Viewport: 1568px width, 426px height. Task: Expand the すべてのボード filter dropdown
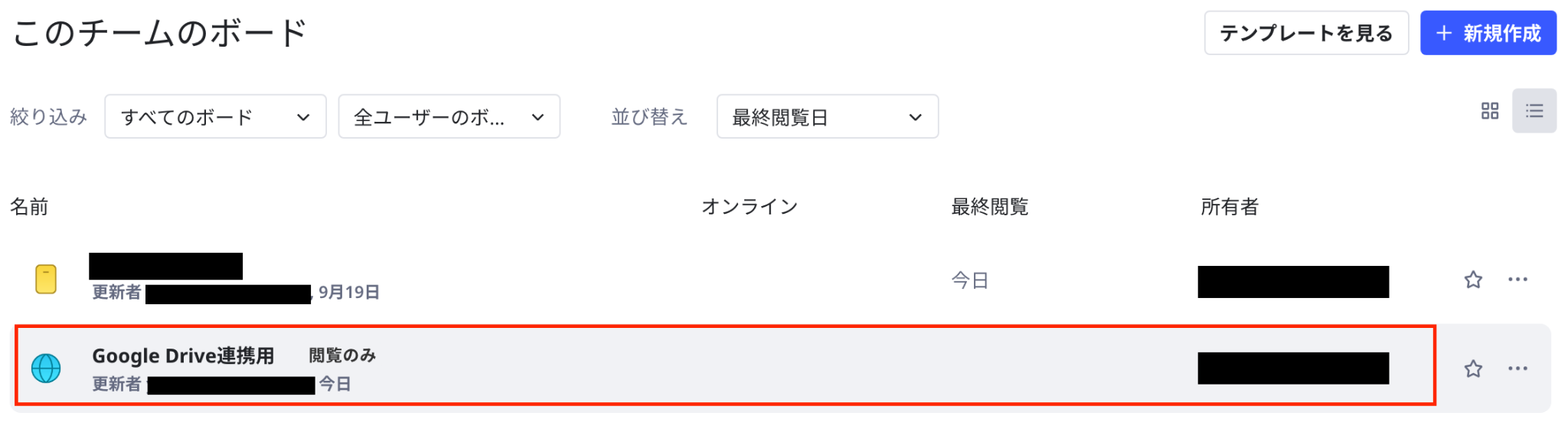coord(215,116)
